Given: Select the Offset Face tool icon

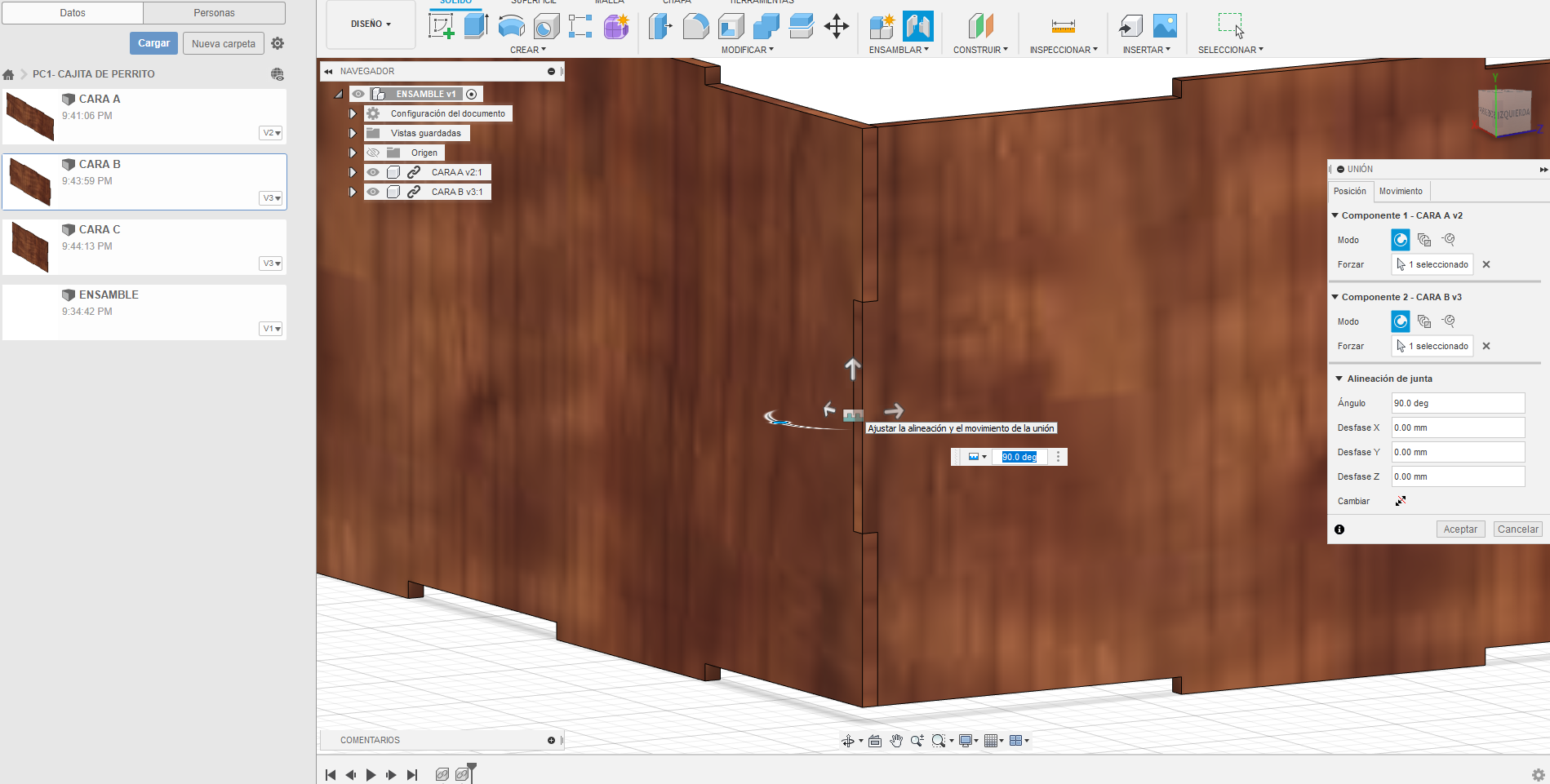Looking at the screenshot, I should tap(801, 26).
